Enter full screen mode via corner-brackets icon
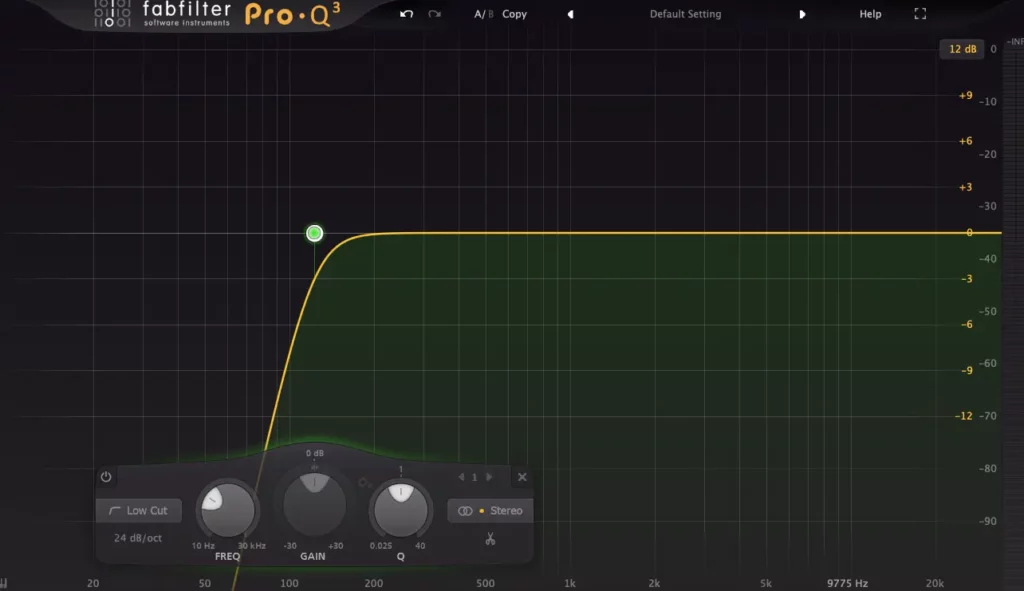The width and height of the screenshot is (1024, 591). pyautogui.click(x=920, y=14)
